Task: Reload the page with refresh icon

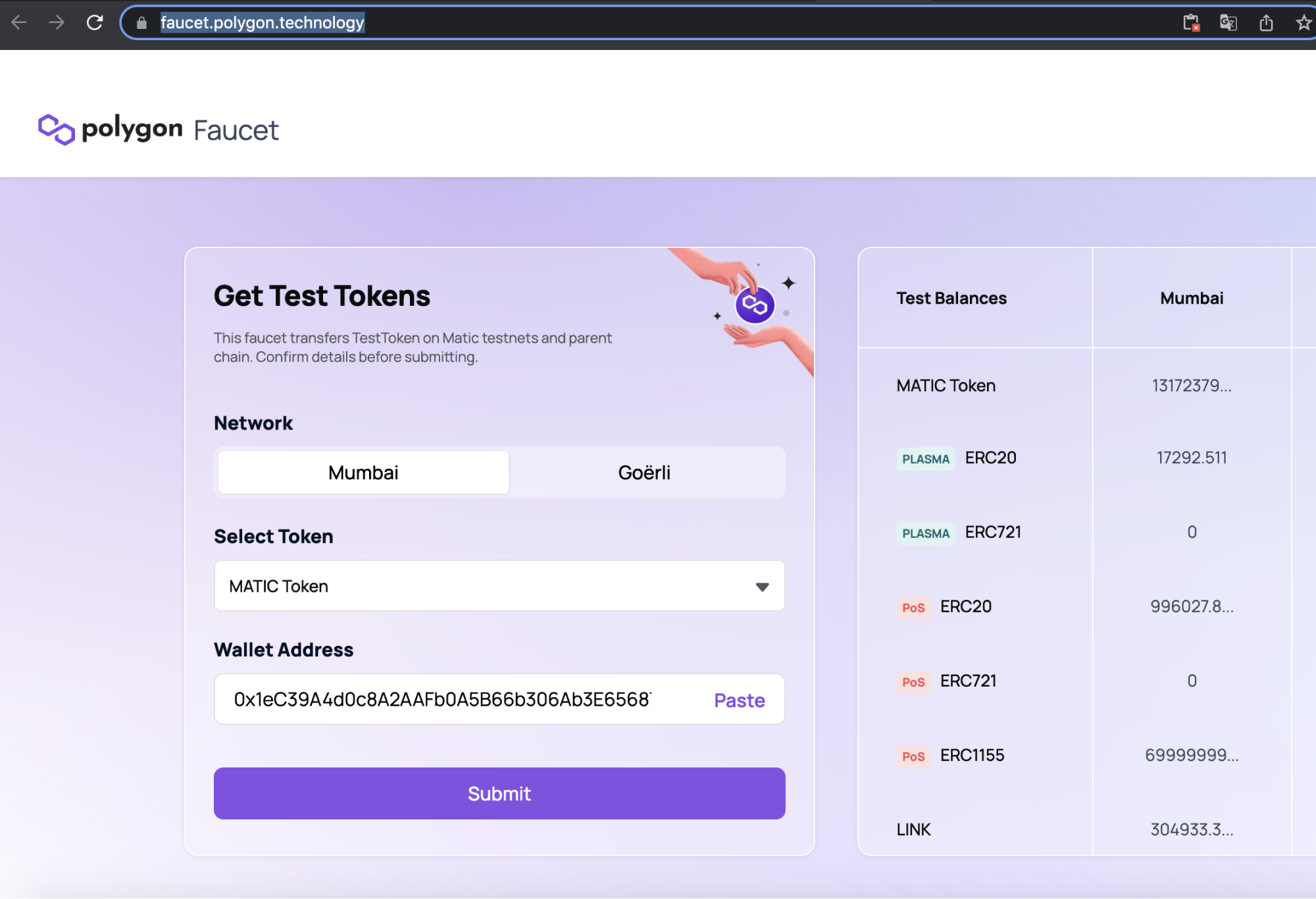Action: tap(95, 23)
